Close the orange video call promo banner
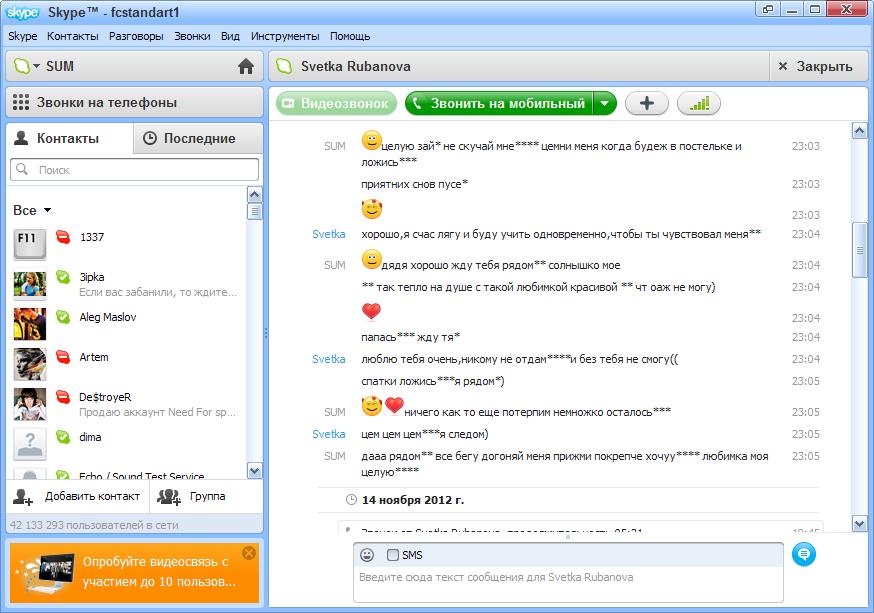Image resolution: width=874 pixels, height=613 pixels. (x=249, y=553)
